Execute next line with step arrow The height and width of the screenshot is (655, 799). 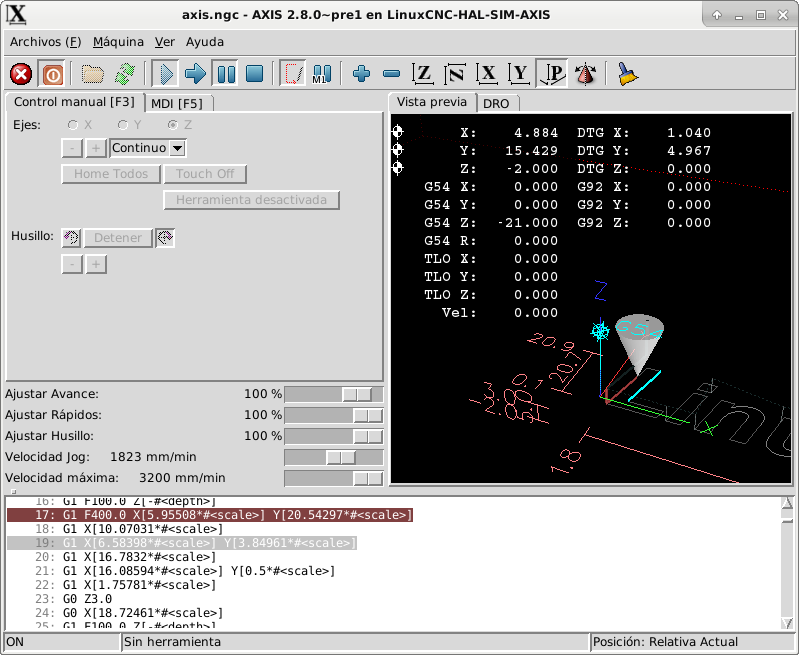coord(195,74)
